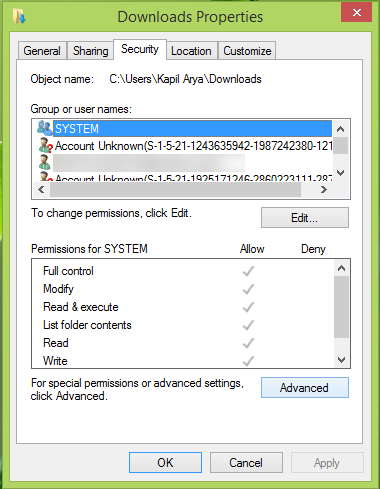Click the Full control Allow checkmark
The image size is (380, 489).
248,271
